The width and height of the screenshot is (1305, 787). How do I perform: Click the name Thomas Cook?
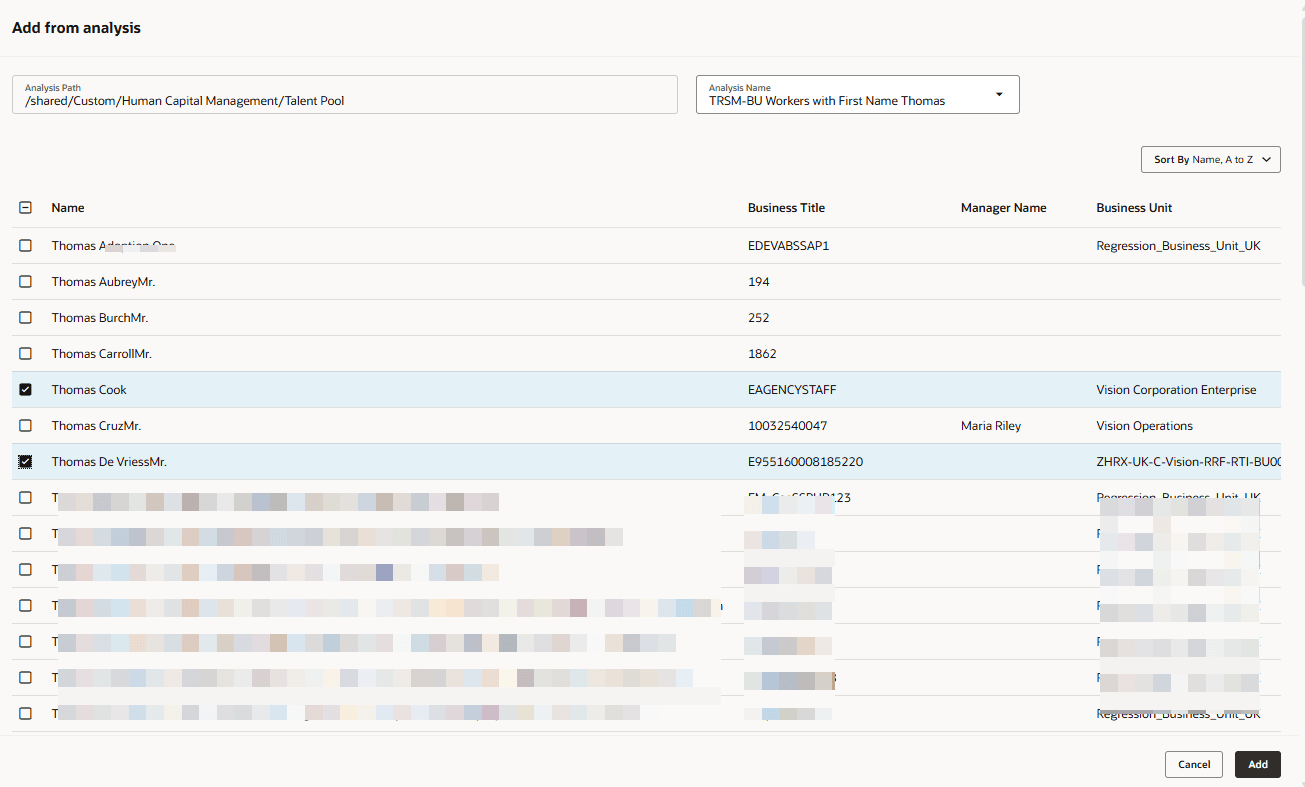(x=89, y=390)
